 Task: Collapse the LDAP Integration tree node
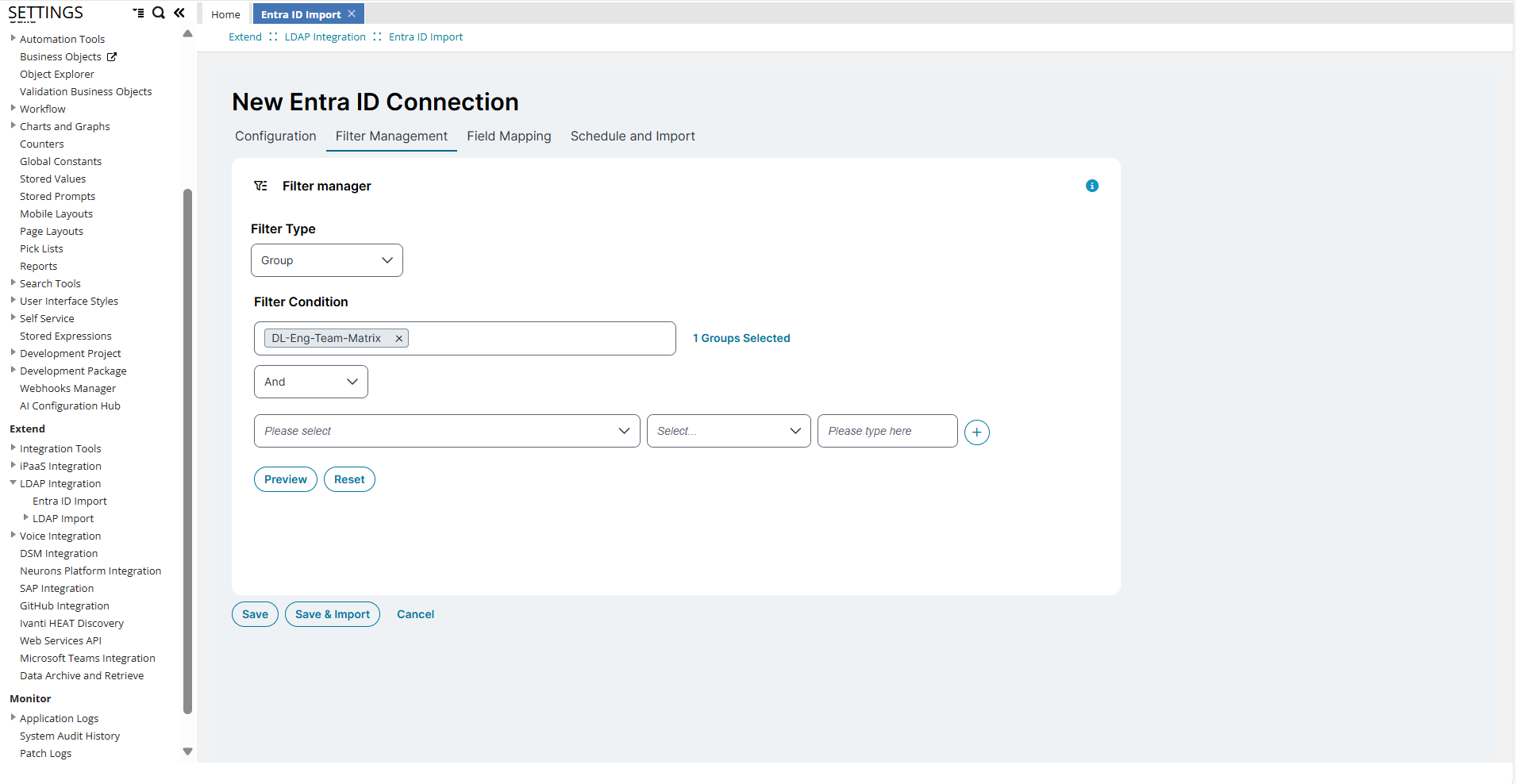point(13,483)
